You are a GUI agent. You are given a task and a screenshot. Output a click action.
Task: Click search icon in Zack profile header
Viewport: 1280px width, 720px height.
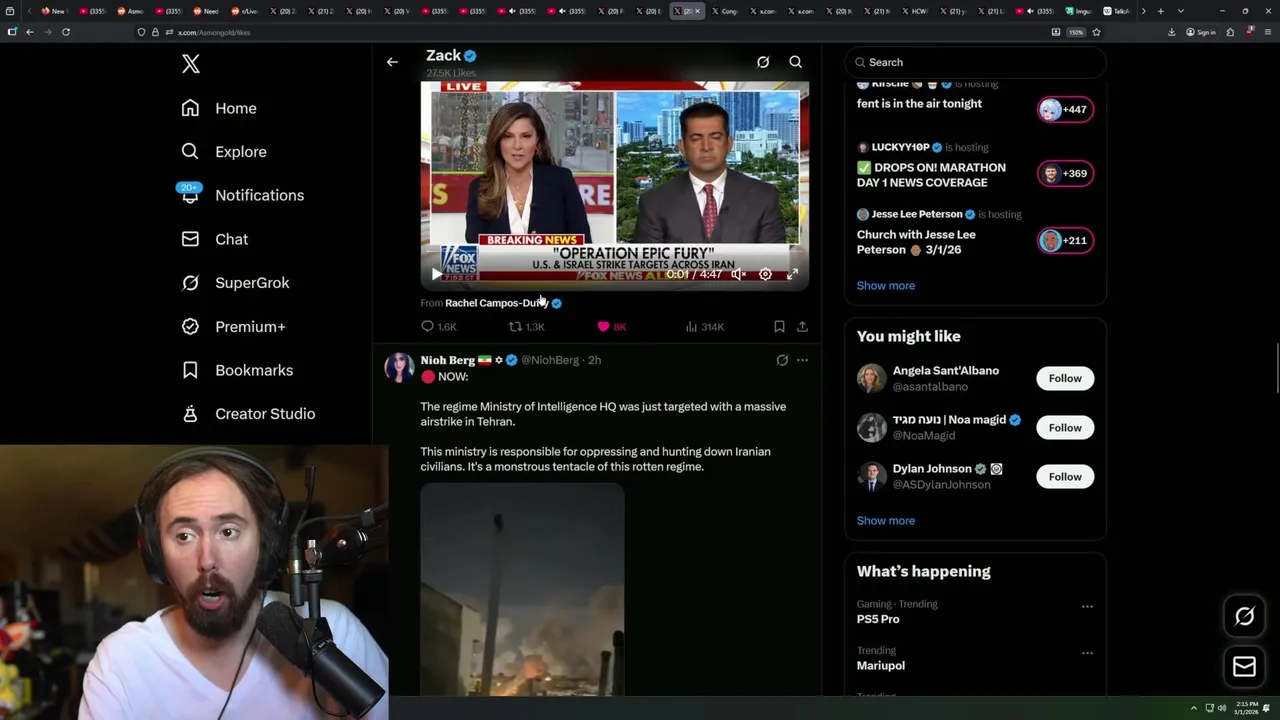796,62
